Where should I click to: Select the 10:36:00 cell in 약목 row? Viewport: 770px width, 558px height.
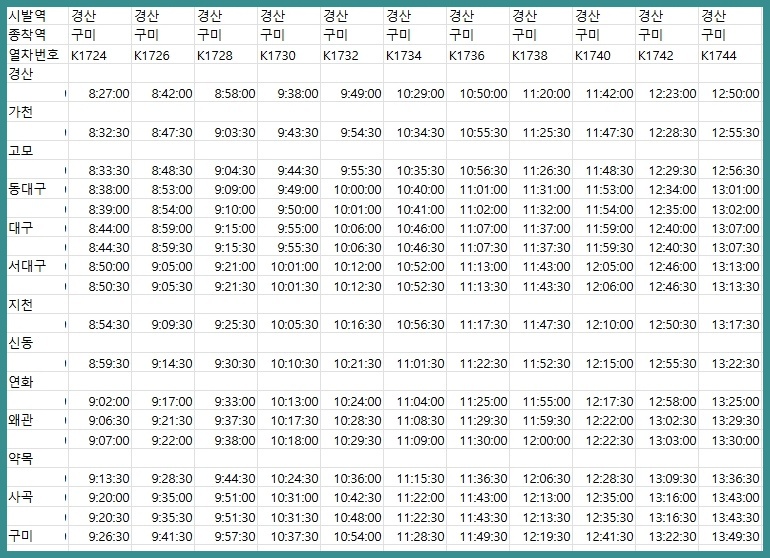[352, 478]
